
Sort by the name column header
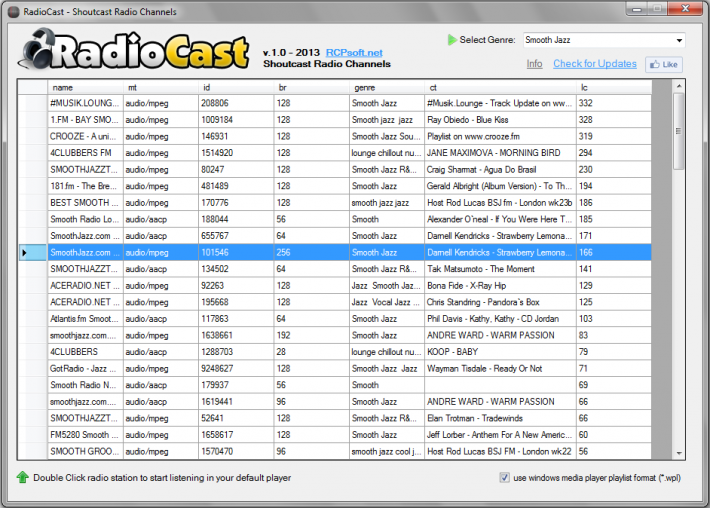tap(85, 87)
